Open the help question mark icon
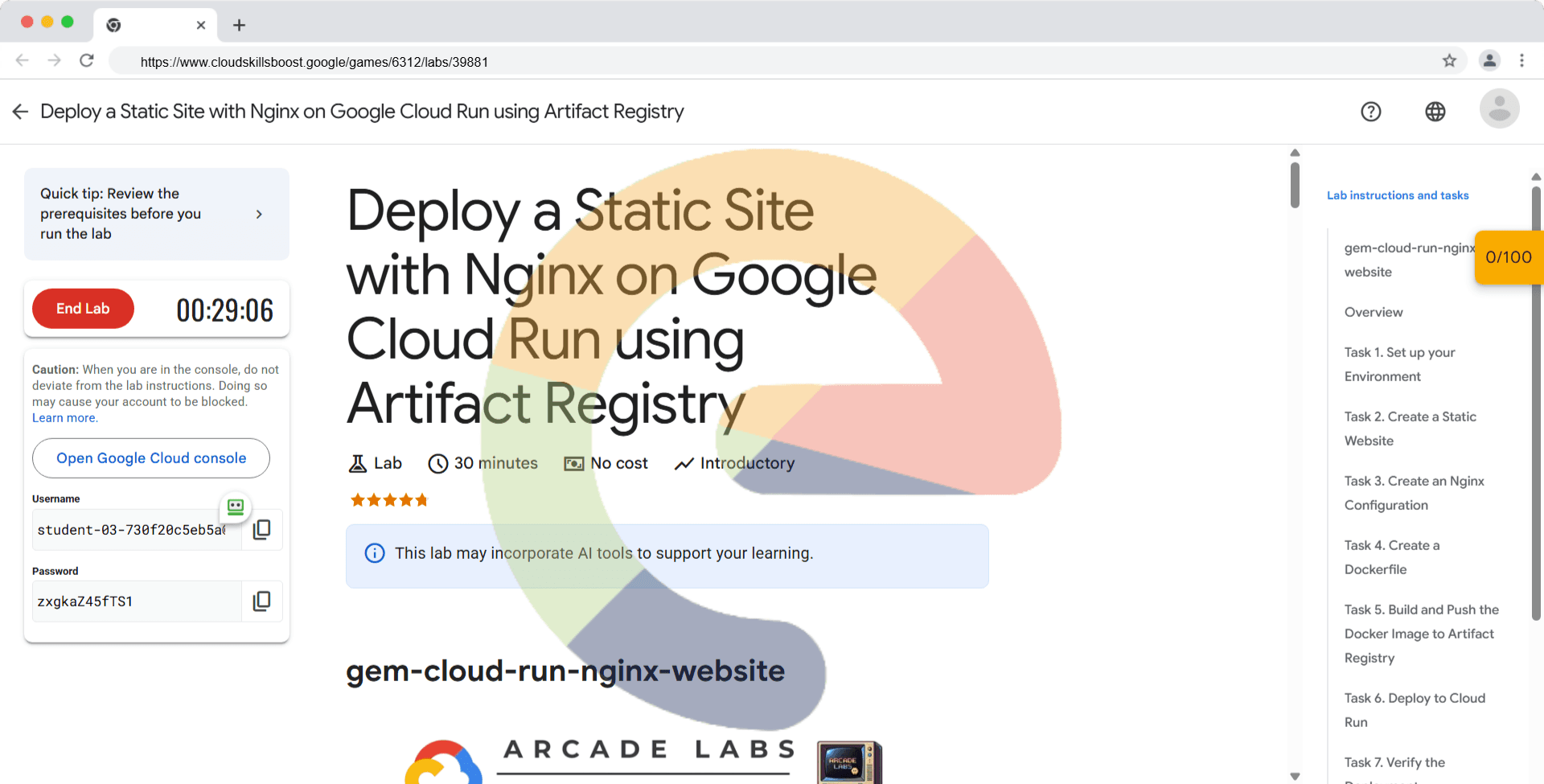The width and height of the screenshot is (1544, 784). click(x=1371, y=112)
